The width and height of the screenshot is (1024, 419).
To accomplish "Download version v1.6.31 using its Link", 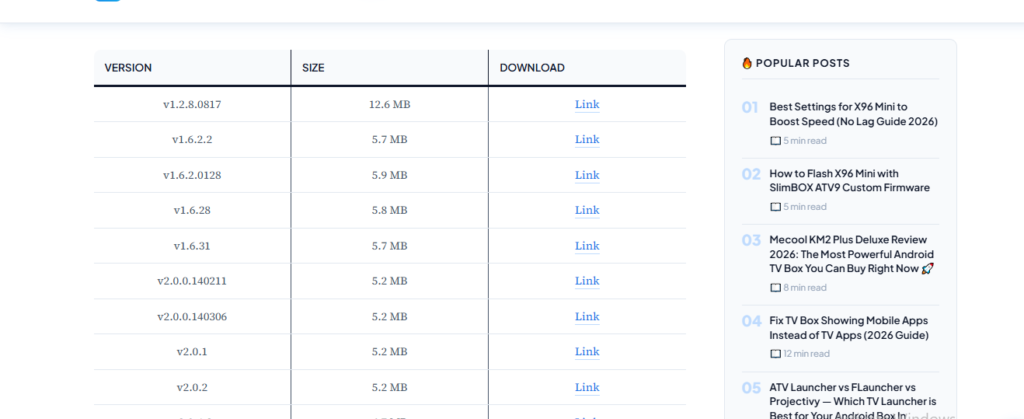I will coord(587,246).
